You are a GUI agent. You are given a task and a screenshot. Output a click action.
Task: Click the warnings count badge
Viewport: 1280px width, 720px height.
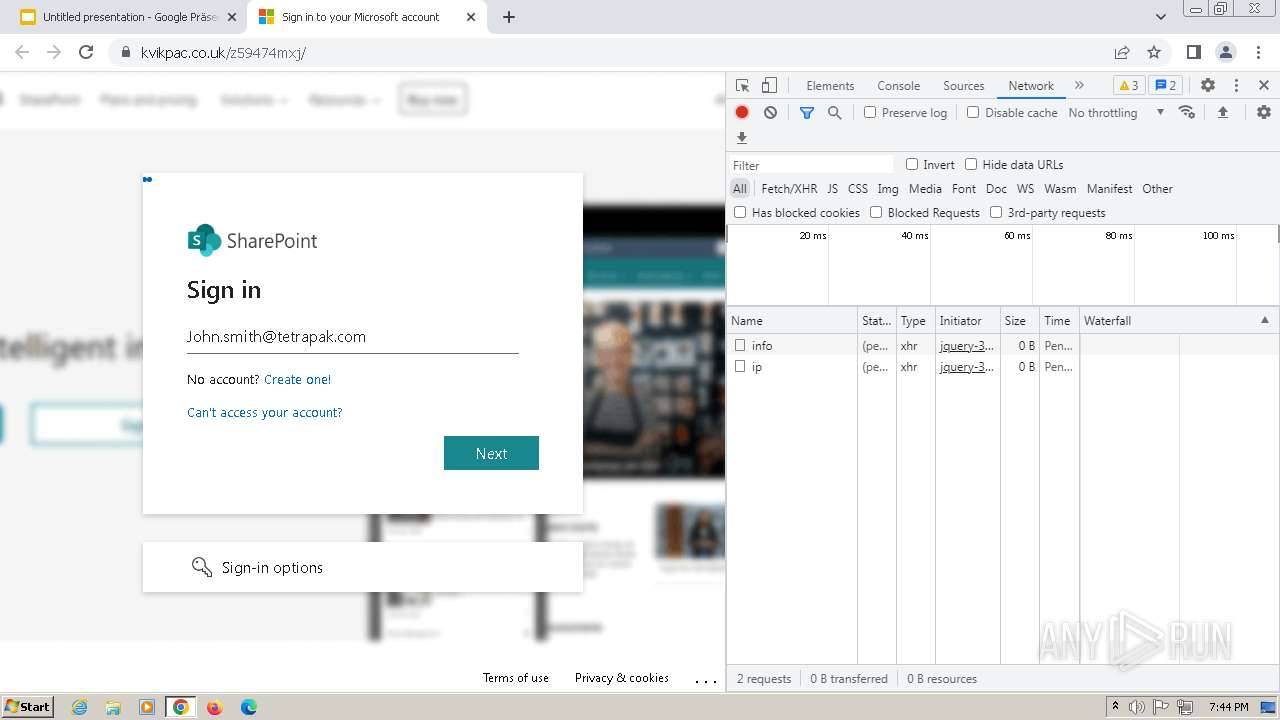[x=1129, y=86]
